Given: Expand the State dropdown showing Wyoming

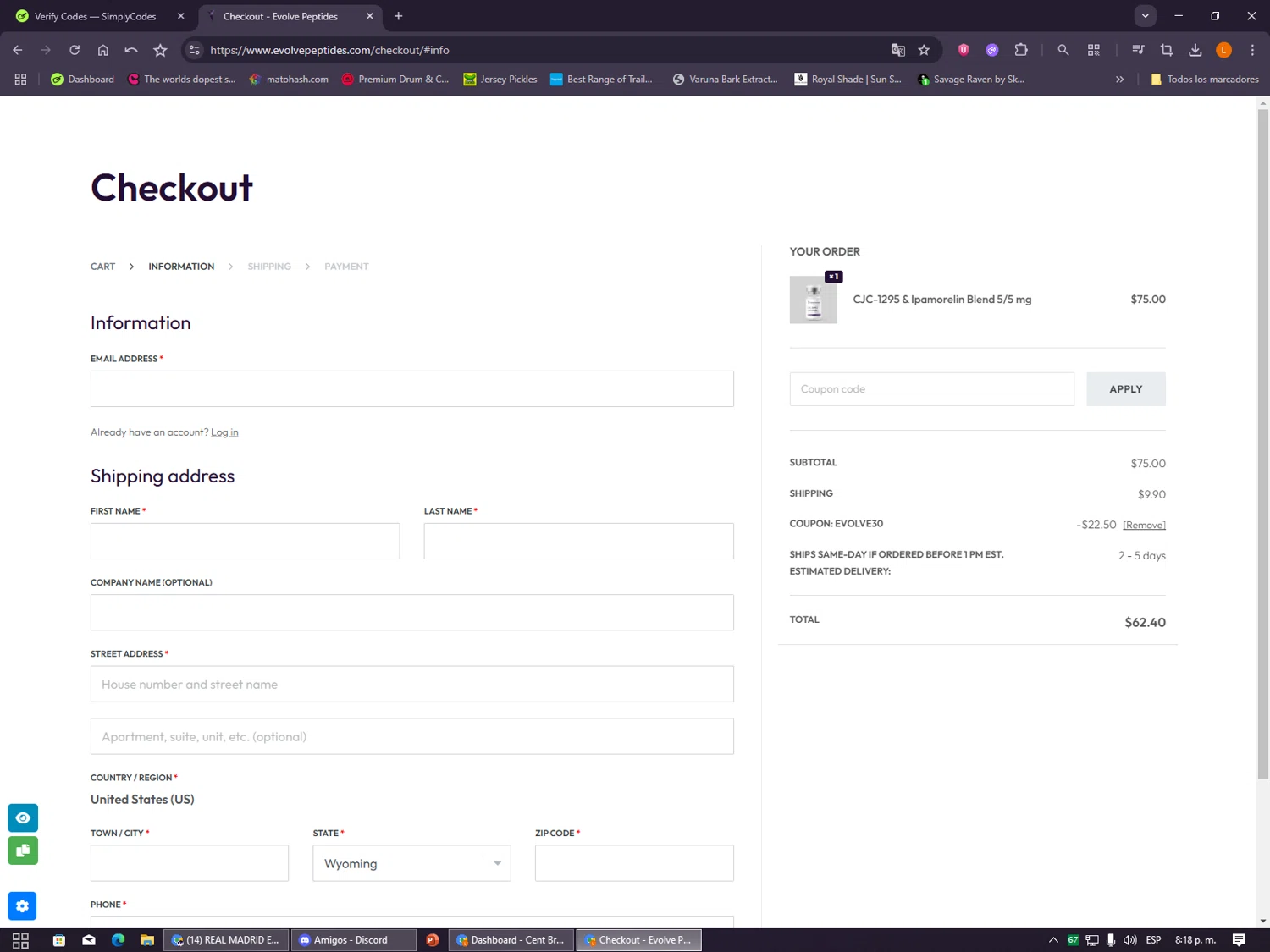Looking at the screenshot, I should point(411,863).
